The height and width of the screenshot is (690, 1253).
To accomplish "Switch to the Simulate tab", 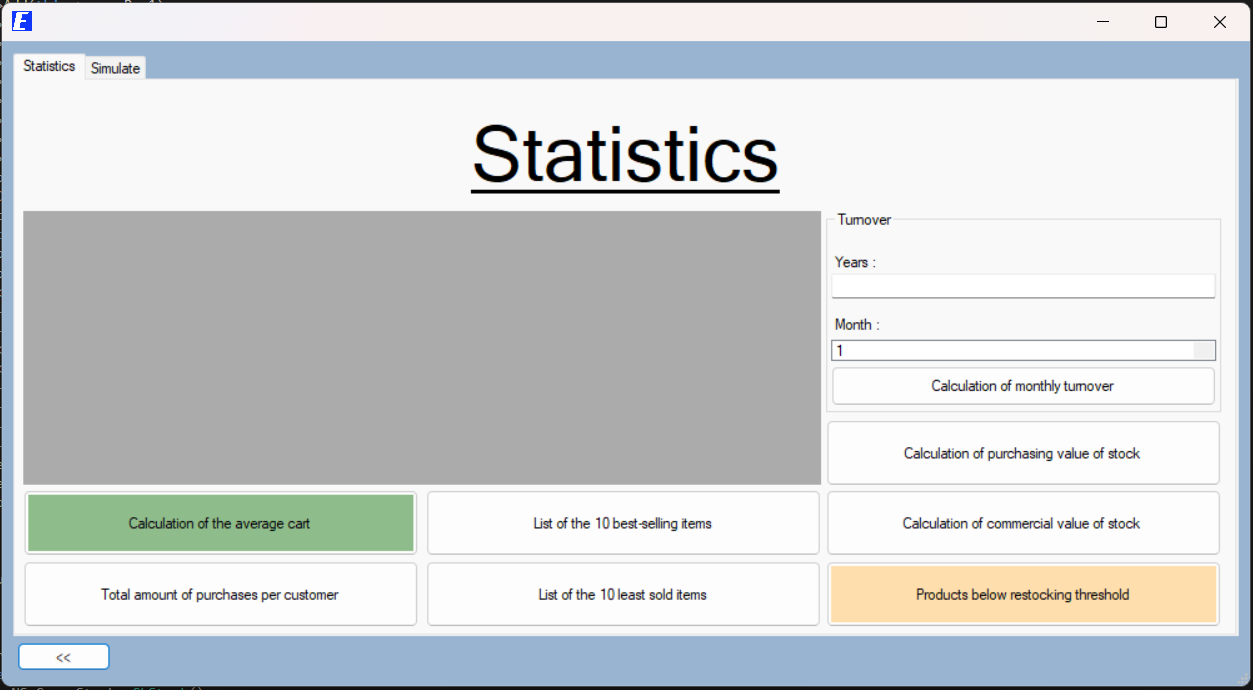I will pos(115,68).
